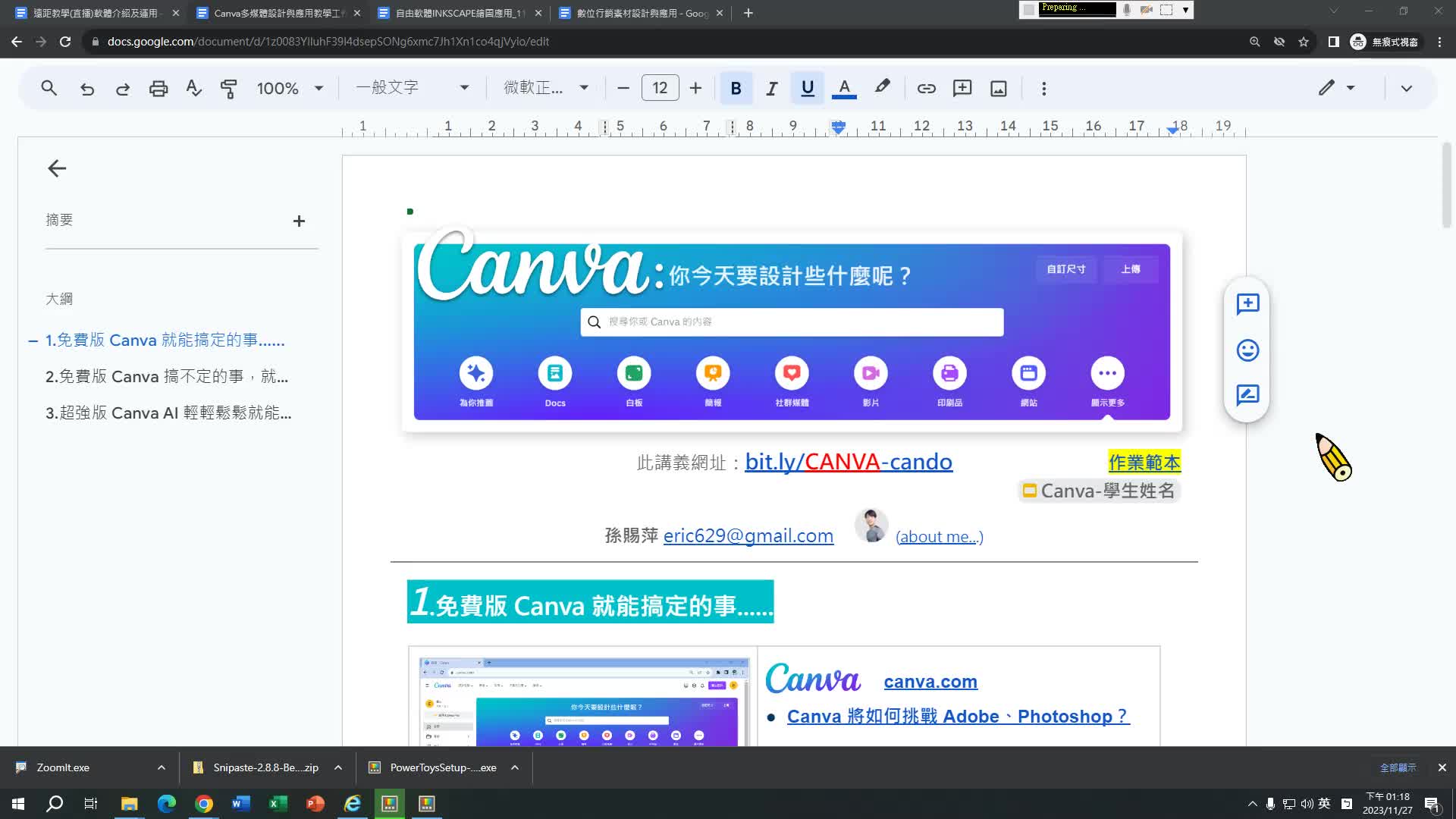The height and width of the screenshot is (819, 1456).
Task: Open spelling and grammar check
Action: pyautogui.click(x=194, y=88)
